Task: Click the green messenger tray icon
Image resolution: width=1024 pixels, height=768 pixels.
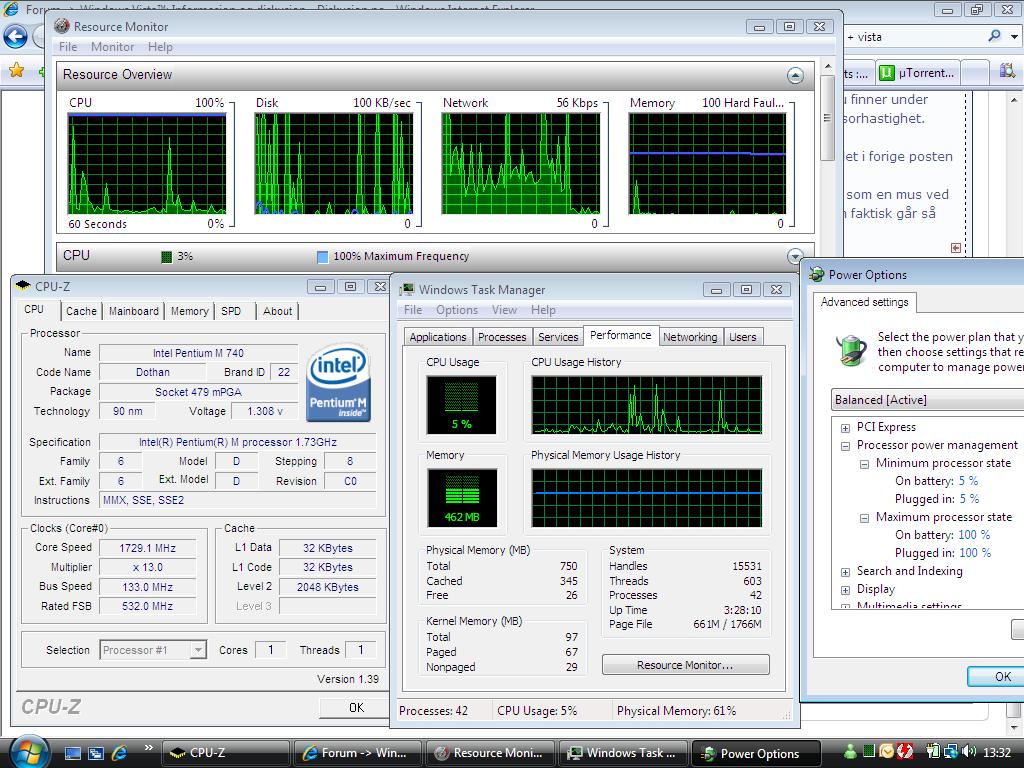Action: tap(850, 752)
